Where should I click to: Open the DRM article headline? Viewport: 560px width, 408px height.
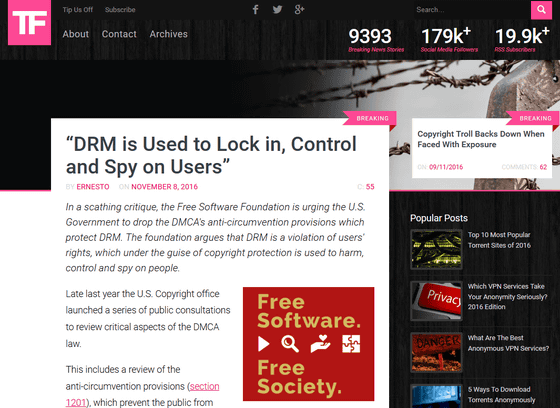(211, 155)
